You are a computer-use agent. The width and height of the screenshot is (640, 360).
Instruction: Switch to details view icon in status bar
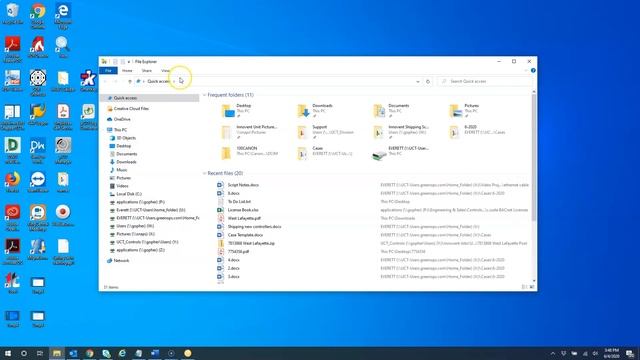pyautogui.click(x=524, y=287)
